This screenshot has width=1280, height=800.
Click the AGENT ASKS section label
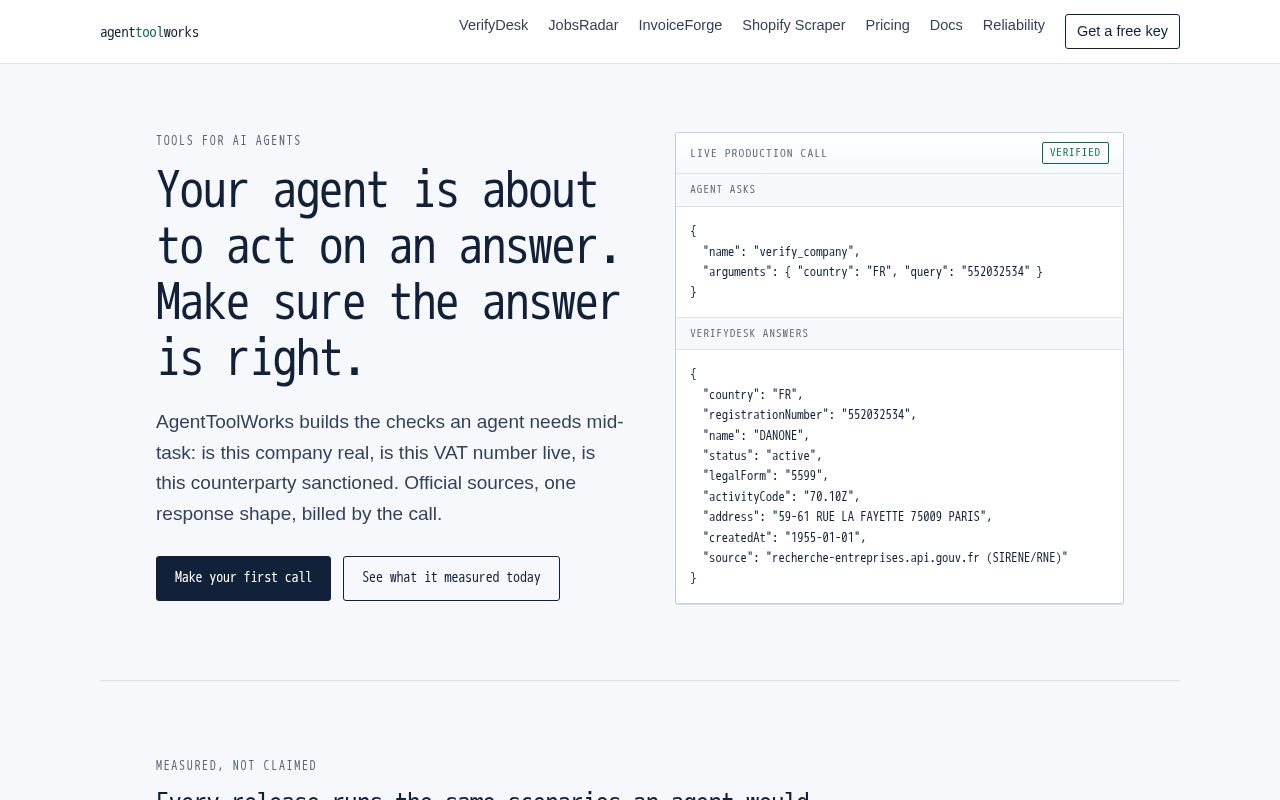pyautogui.click(x=723, y=190)
